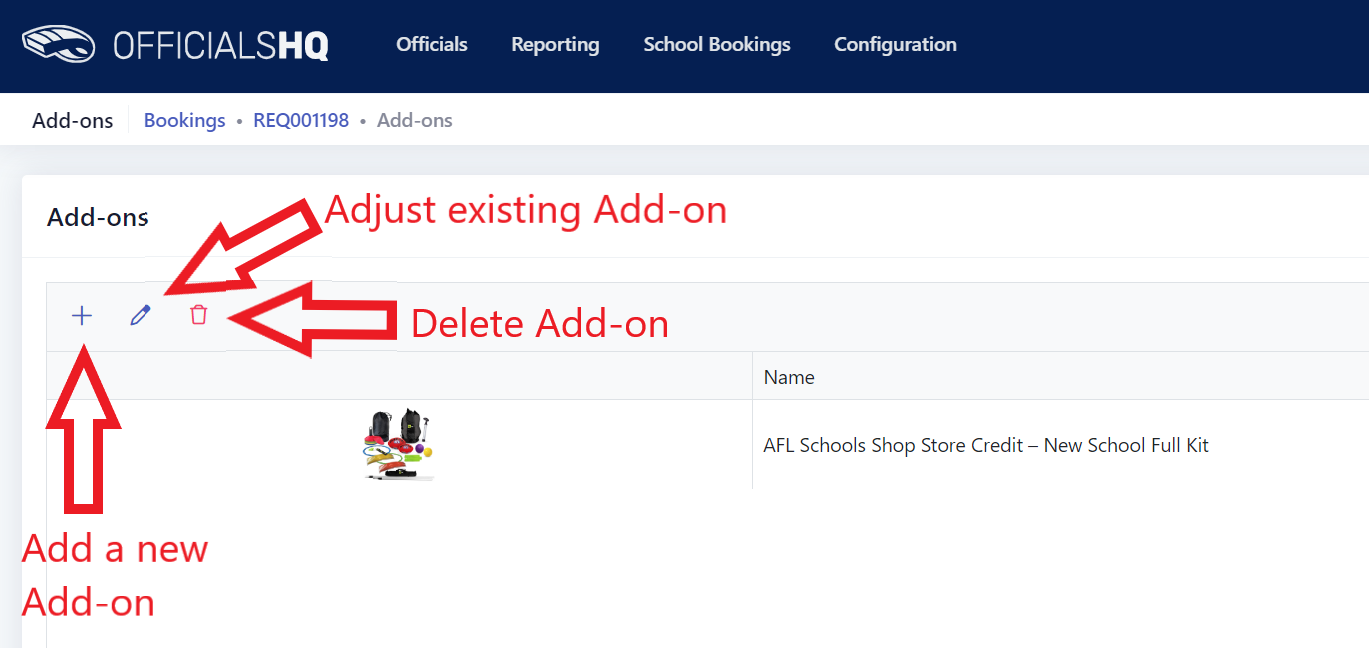Open the School Bookings menu
The image size is (1369, 648).
coord(717,44)
